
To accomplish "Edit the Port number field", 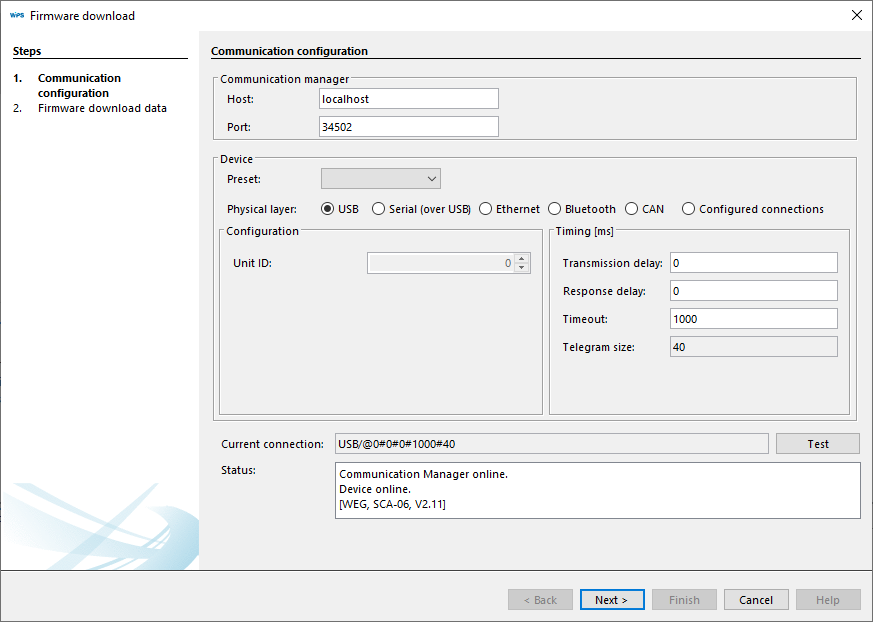I will pos(408,127).
